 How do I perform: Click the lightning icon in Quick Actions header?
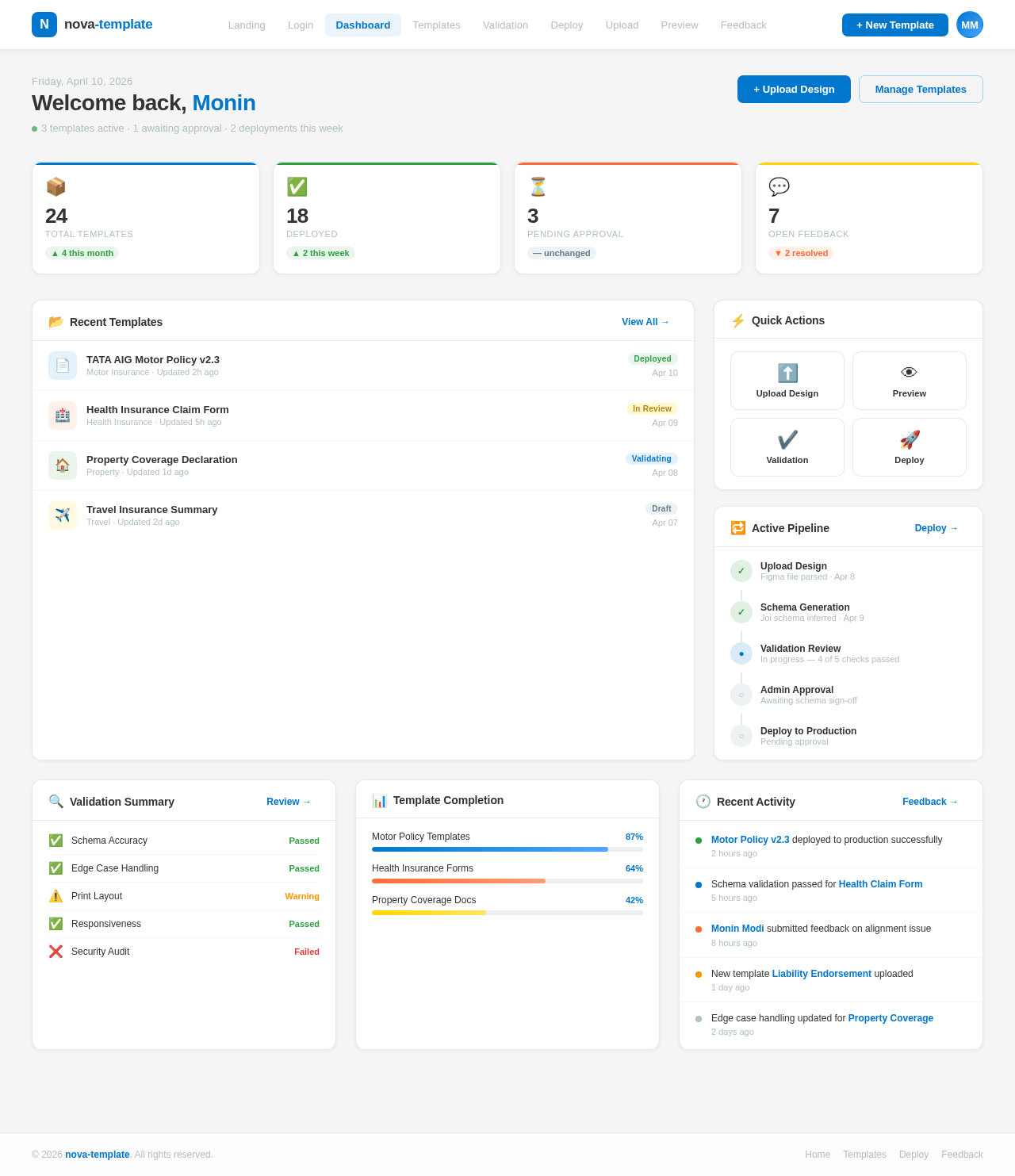737,321
